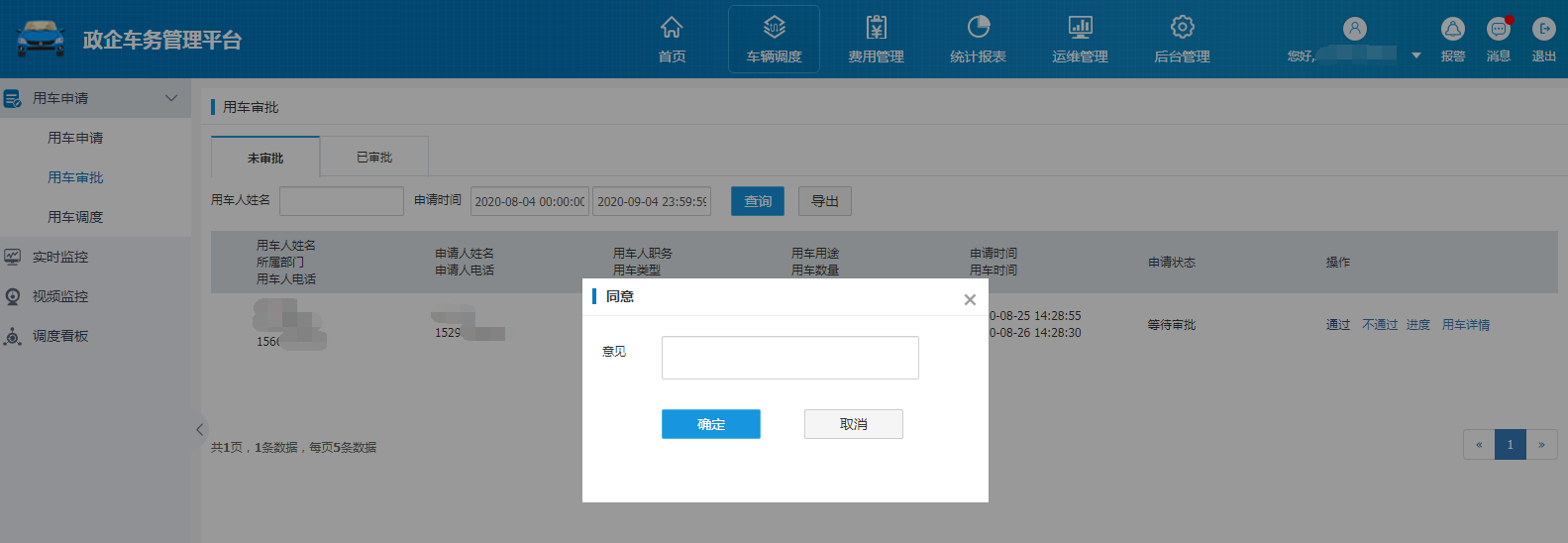The width and height of the screenshot is (1568, 543).
Task: Switch to the 已审批 tab
Action: coord(374,158)
